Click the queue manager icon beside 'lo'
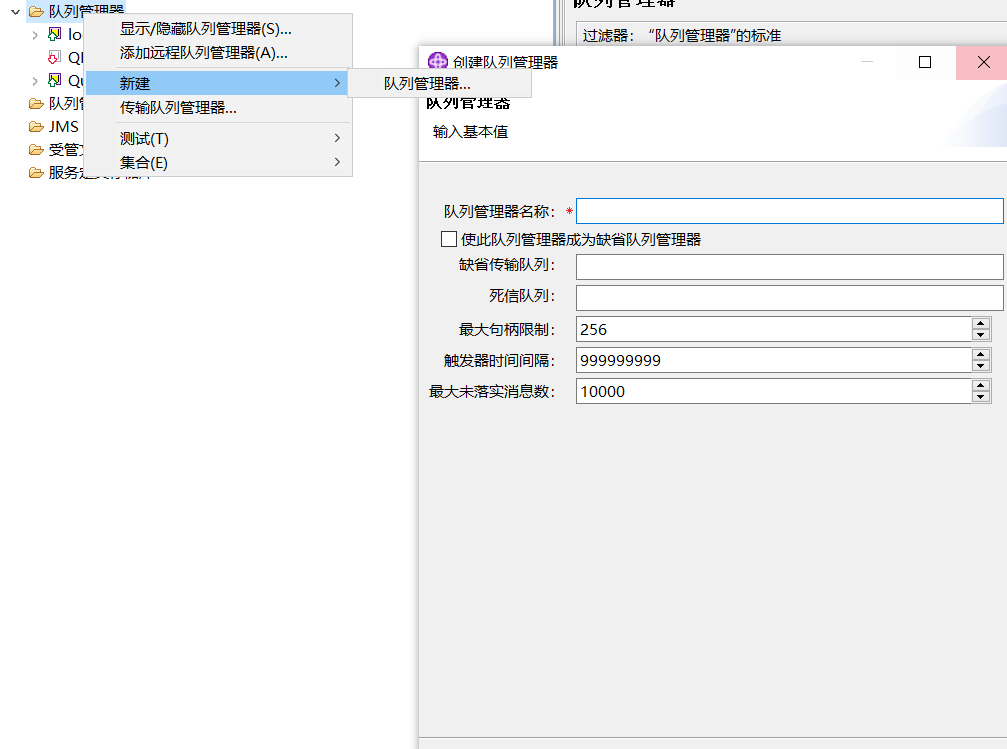 (x=55, y=34)
